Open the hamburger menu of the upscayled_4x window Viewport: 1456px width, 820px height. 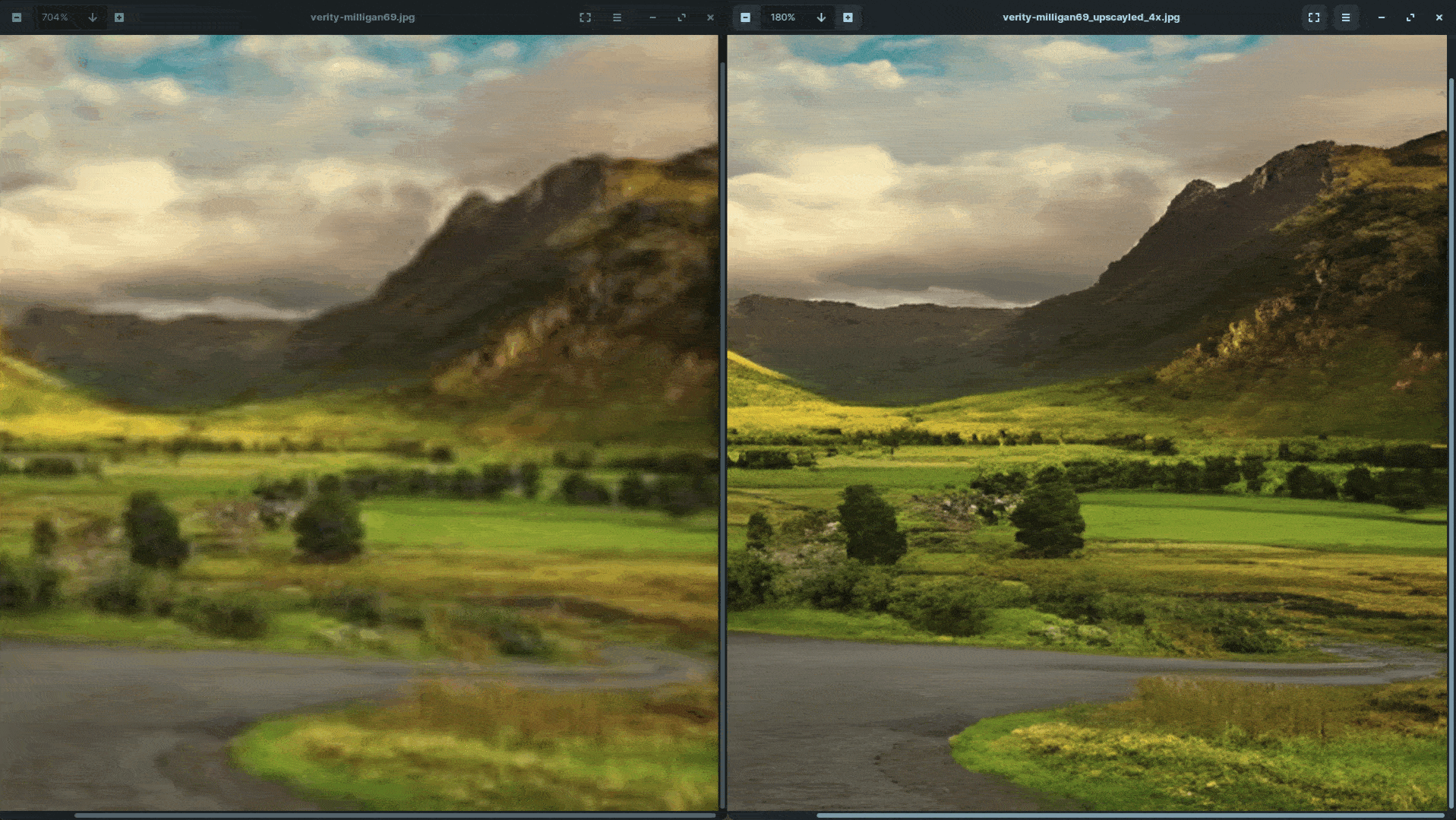[1345, 17]
